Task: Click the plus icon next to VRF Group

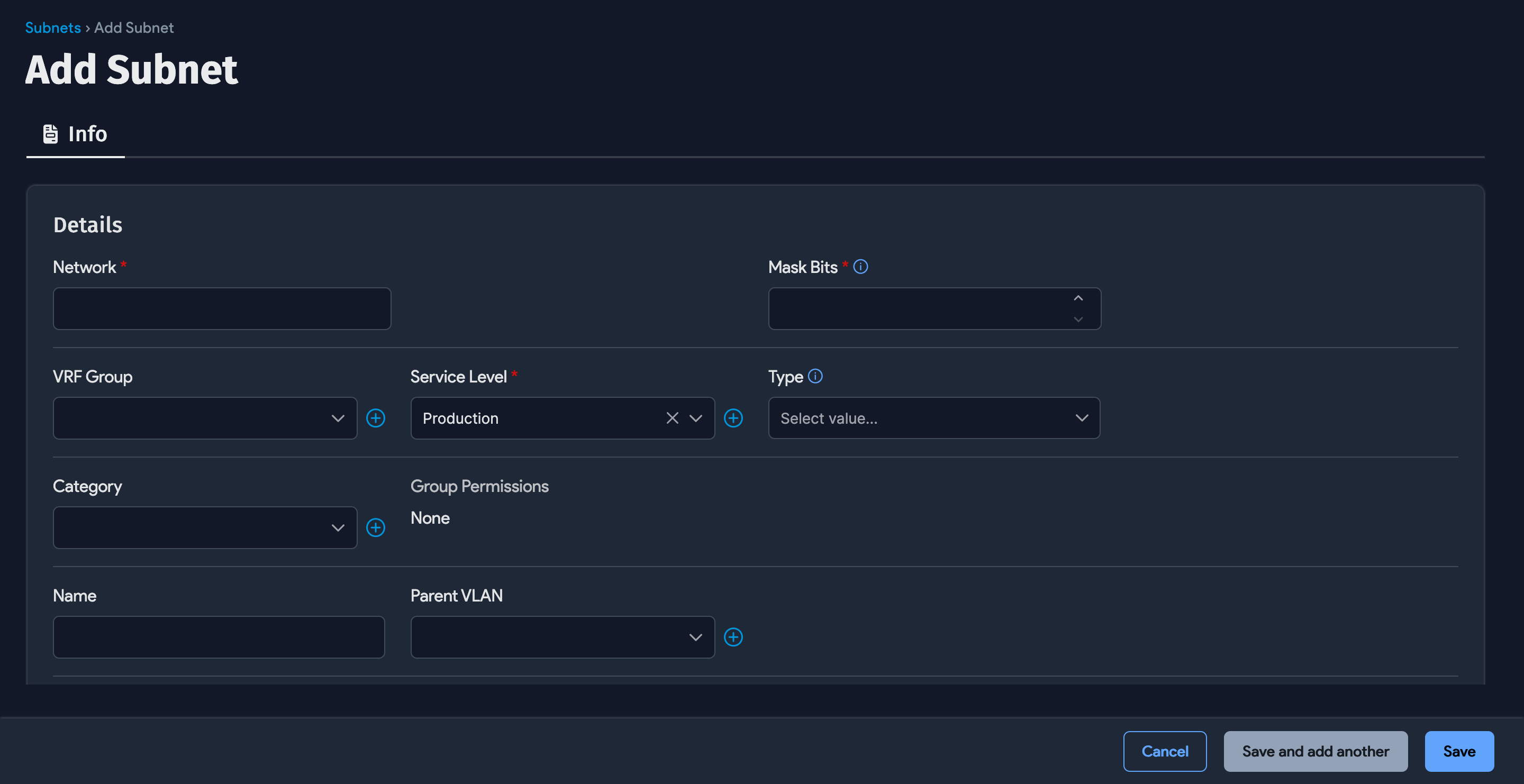Action: click(376, 418)
